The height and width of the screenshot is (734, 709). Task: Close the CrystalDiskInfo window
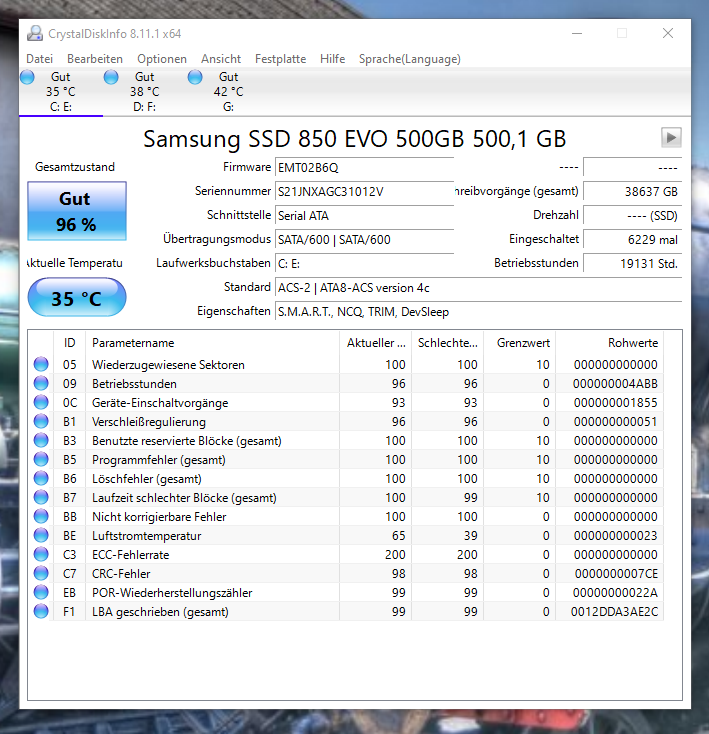[668, 33]
